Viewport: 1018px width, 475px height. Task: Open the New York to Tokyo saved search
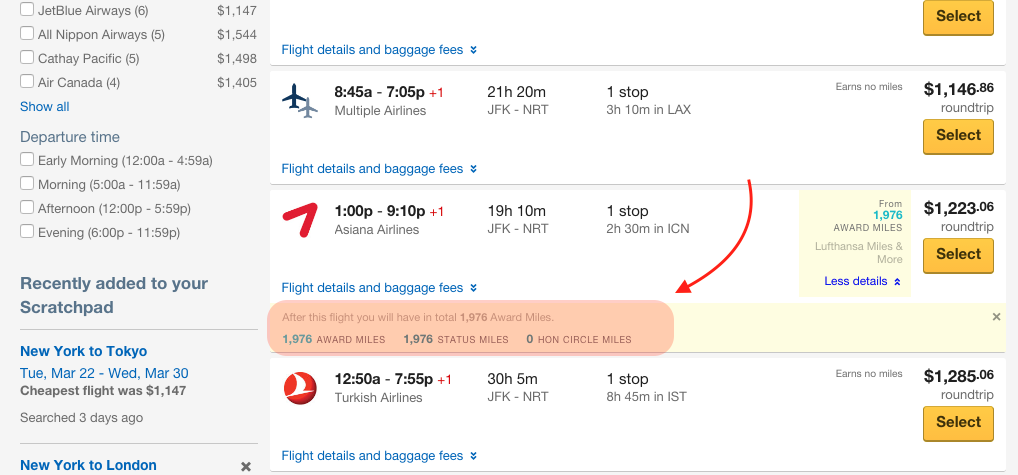click(84, 351)
